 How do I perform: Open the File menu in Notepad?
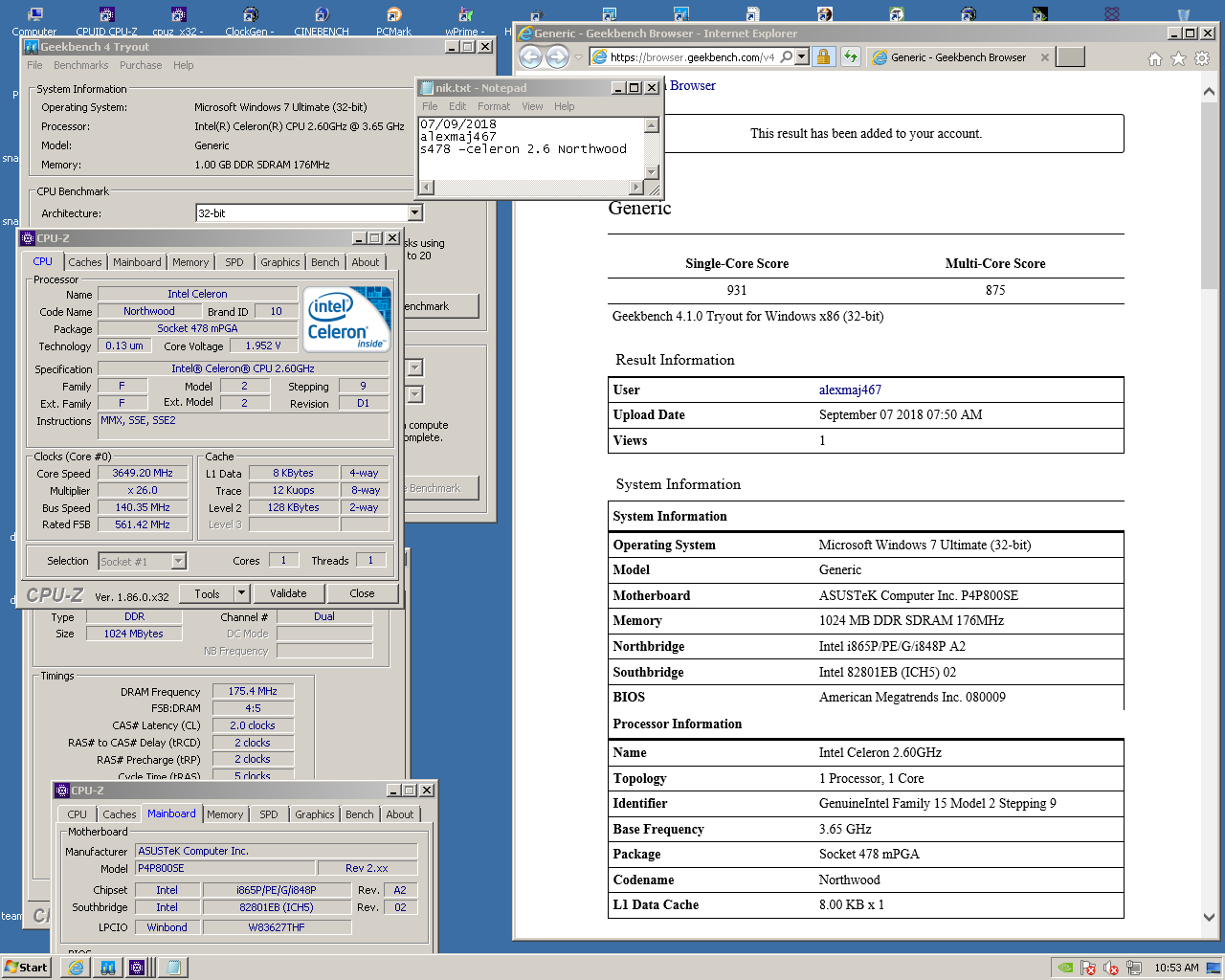pyautogui.click(x=430, y=106)
